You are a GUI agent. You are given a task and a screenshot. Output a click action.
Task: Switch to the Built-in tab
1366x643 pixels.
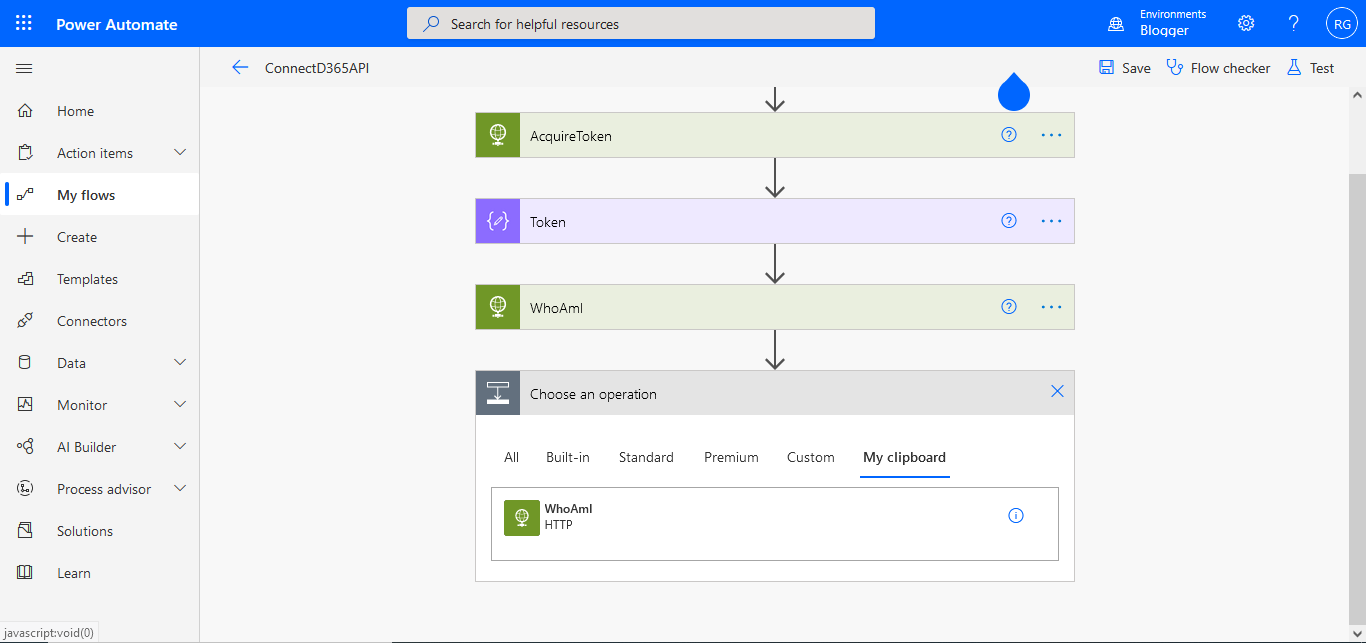point(567,457)
